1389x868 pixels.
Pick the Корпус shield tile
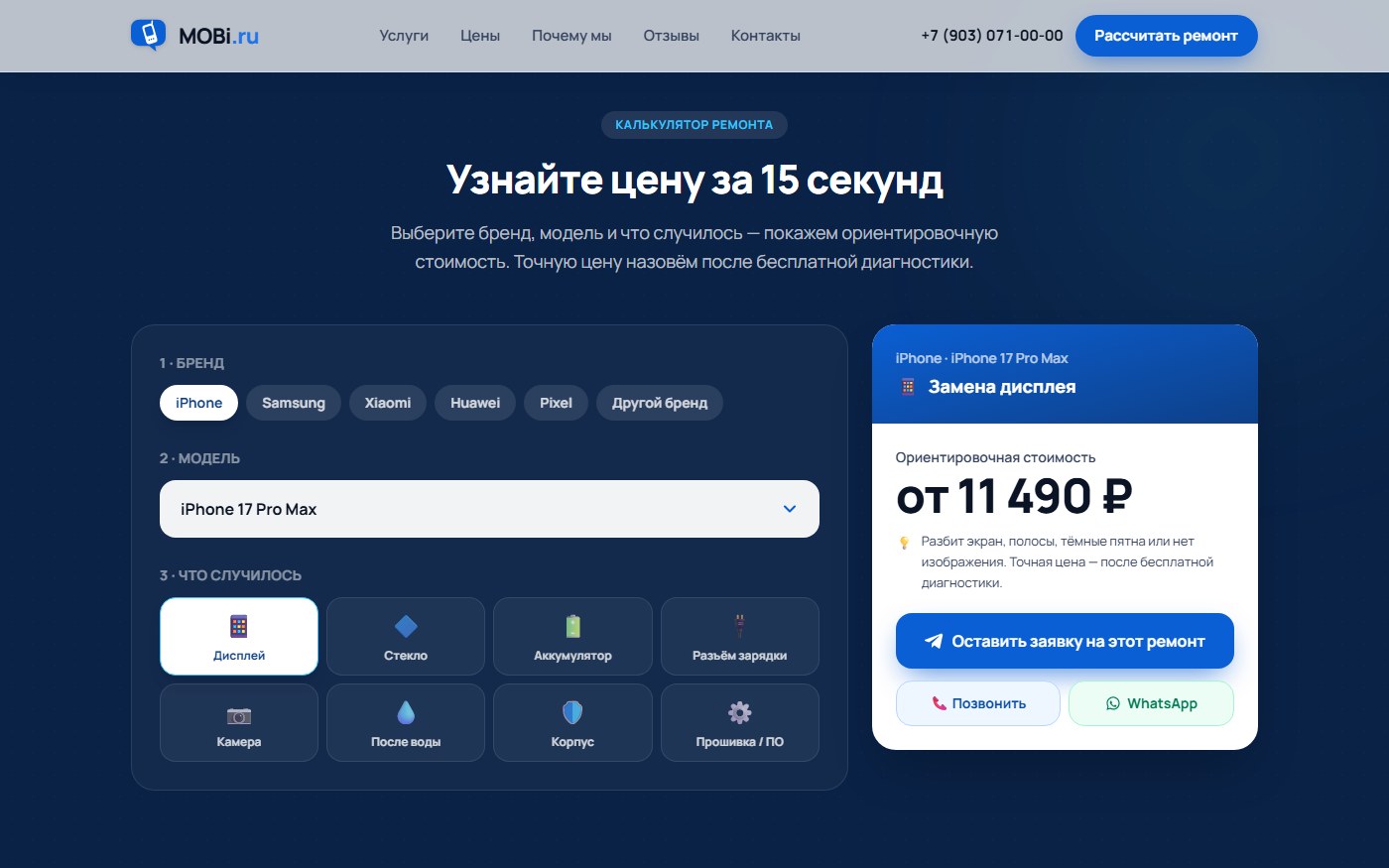[572, 722]
